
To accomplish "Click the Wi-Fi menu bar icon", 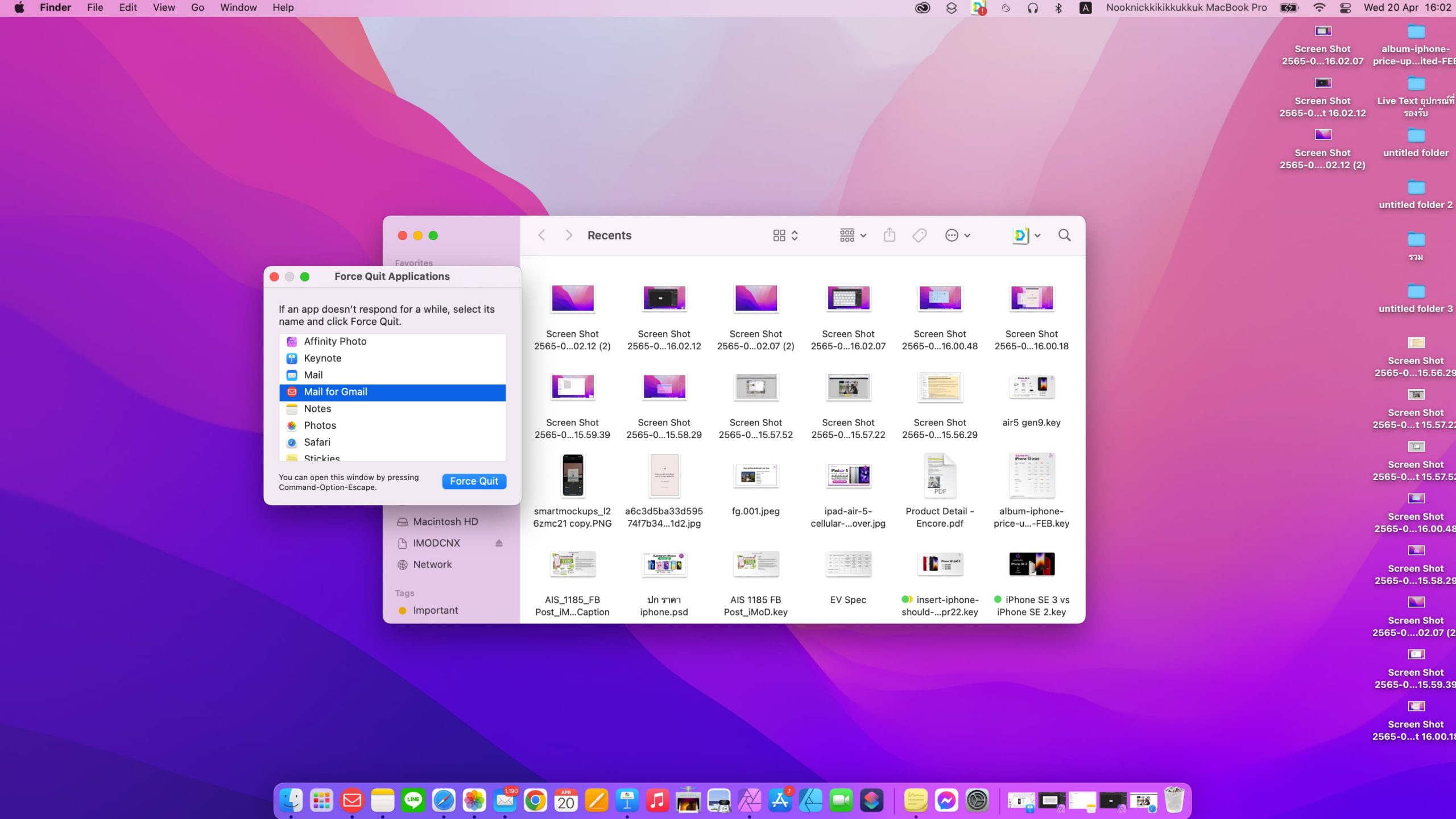I will click(x=1319, y=8).
